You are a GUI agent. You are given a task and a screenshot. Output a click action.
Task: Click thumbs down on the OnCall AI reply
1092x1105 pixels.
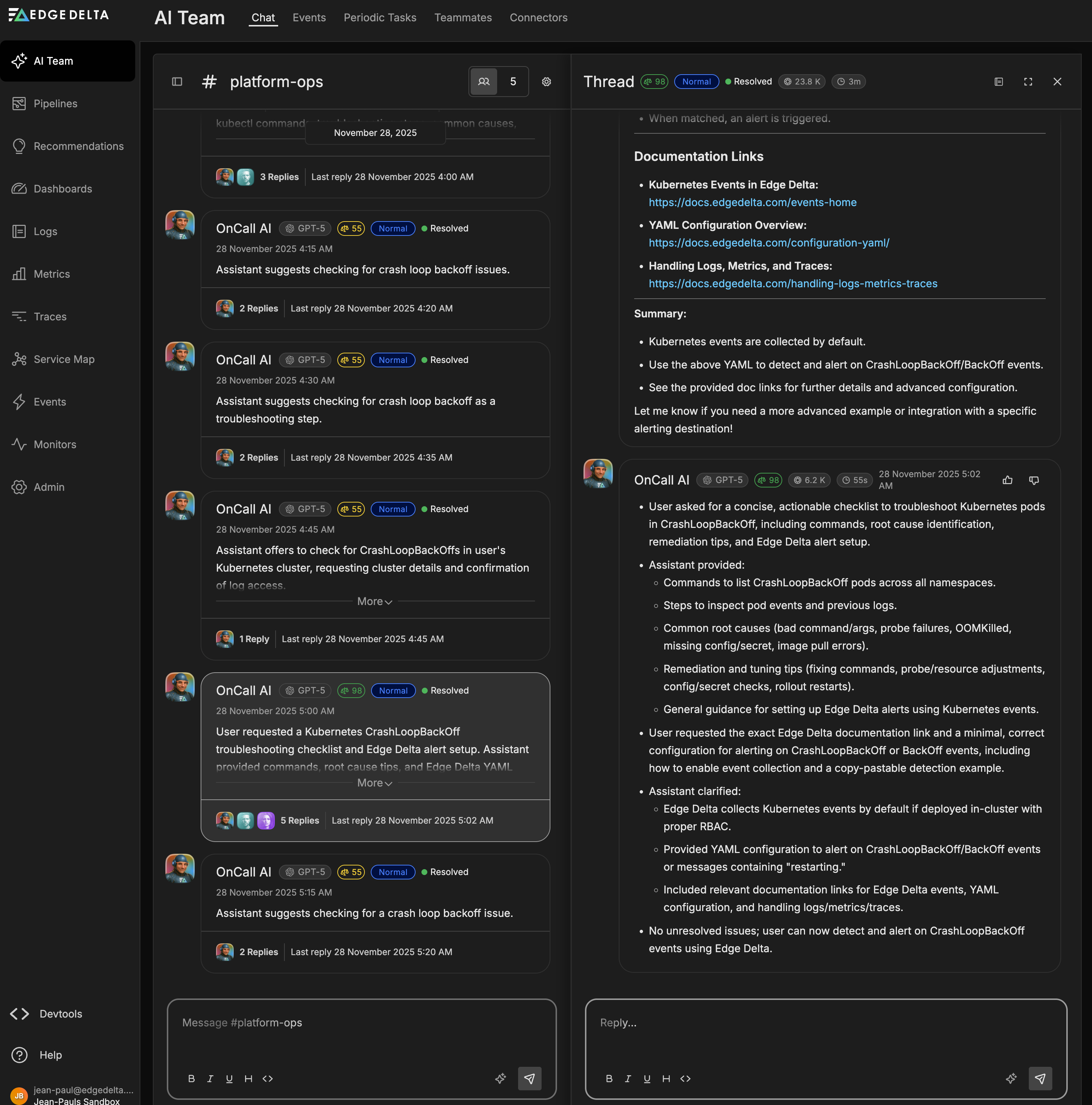[x=1034, y=480]
